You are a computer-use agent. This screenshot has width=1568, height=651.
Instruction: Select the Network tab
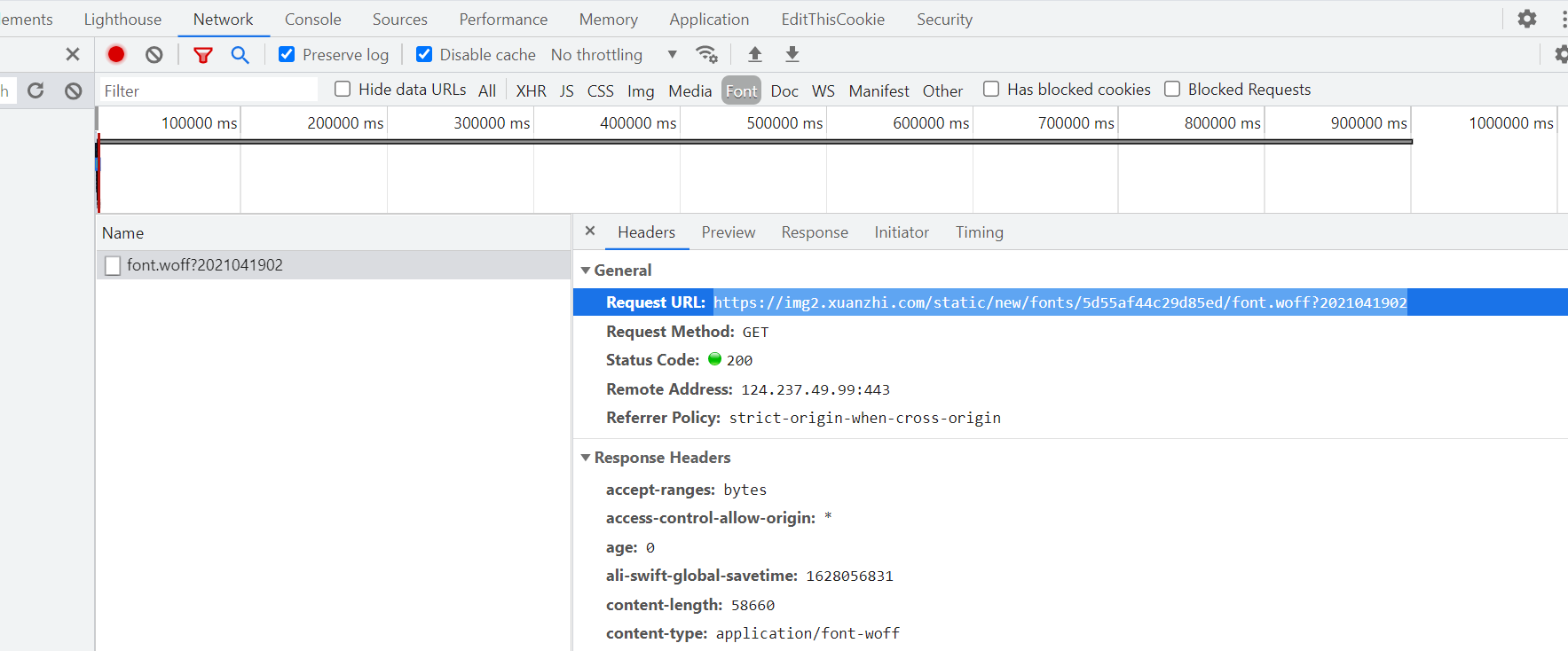pos(224,19)
